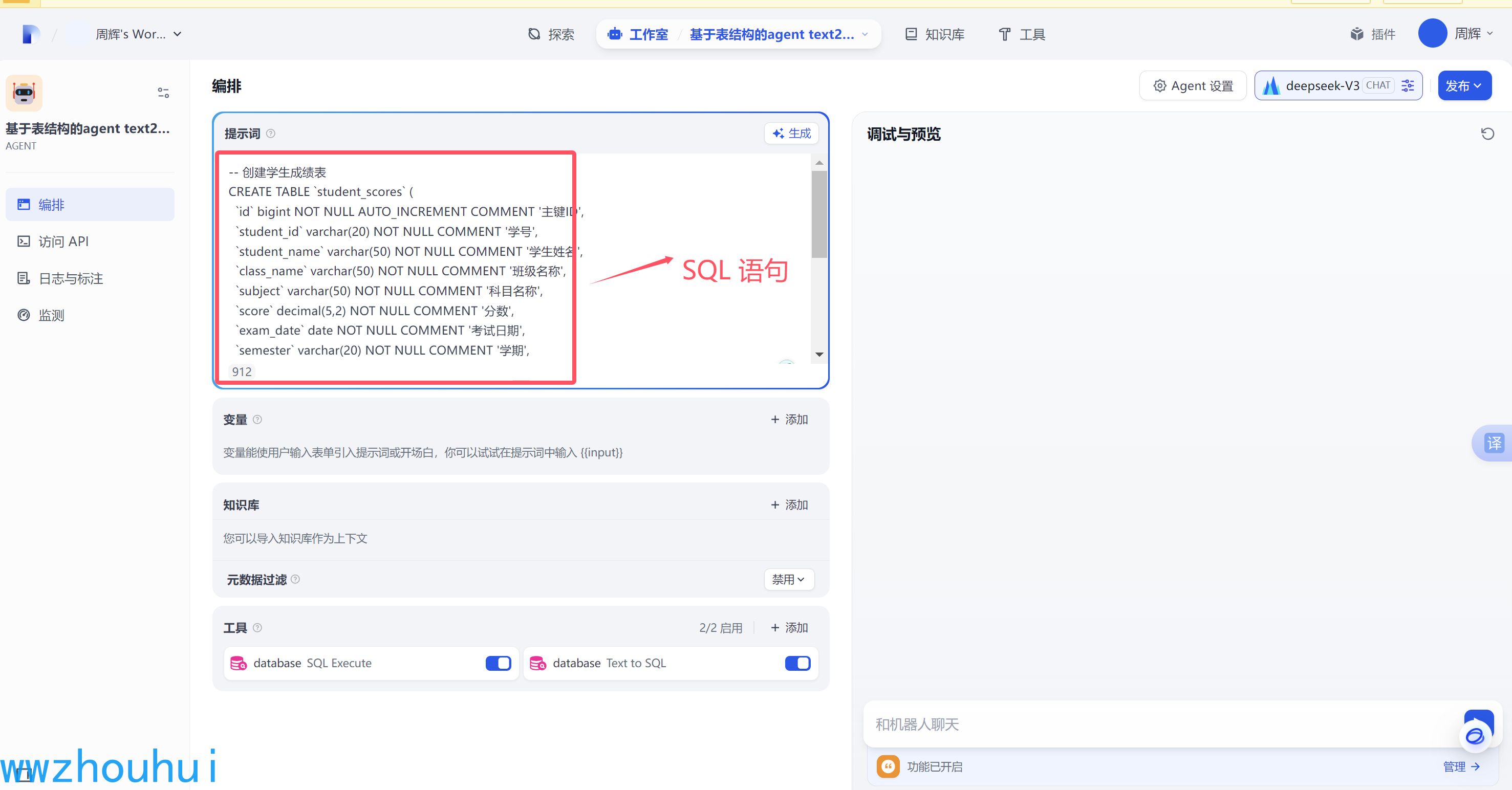Click the agent robot avatar thumbnail
Viewport: 1512px width, 790px height.
pos(24,93)
